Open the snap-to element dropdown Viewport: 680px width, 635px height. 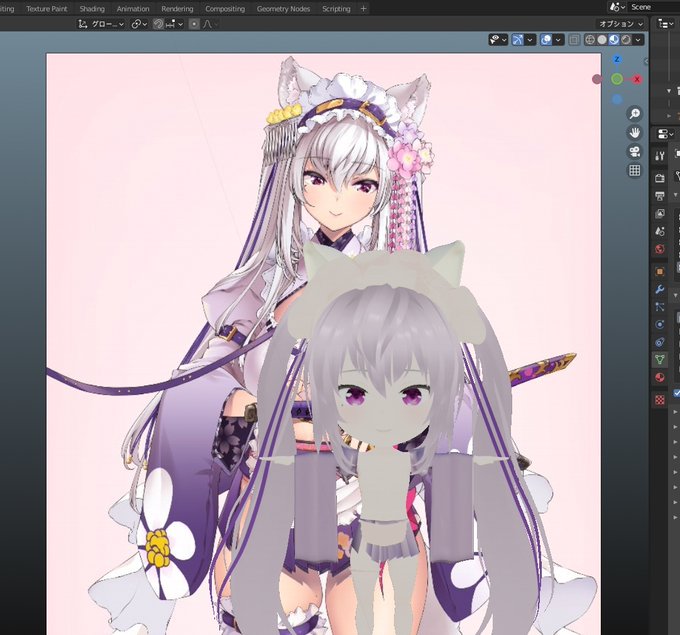(x=174, y=24)
